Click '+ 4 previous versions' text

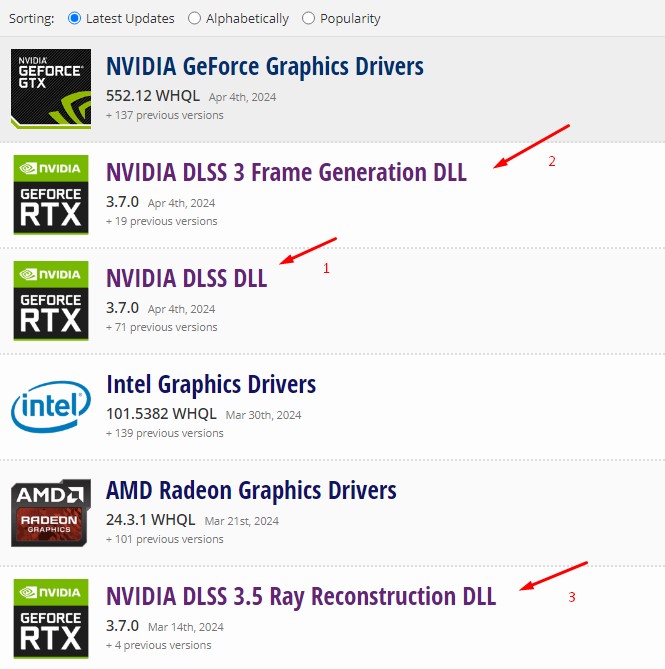(159, 645)
